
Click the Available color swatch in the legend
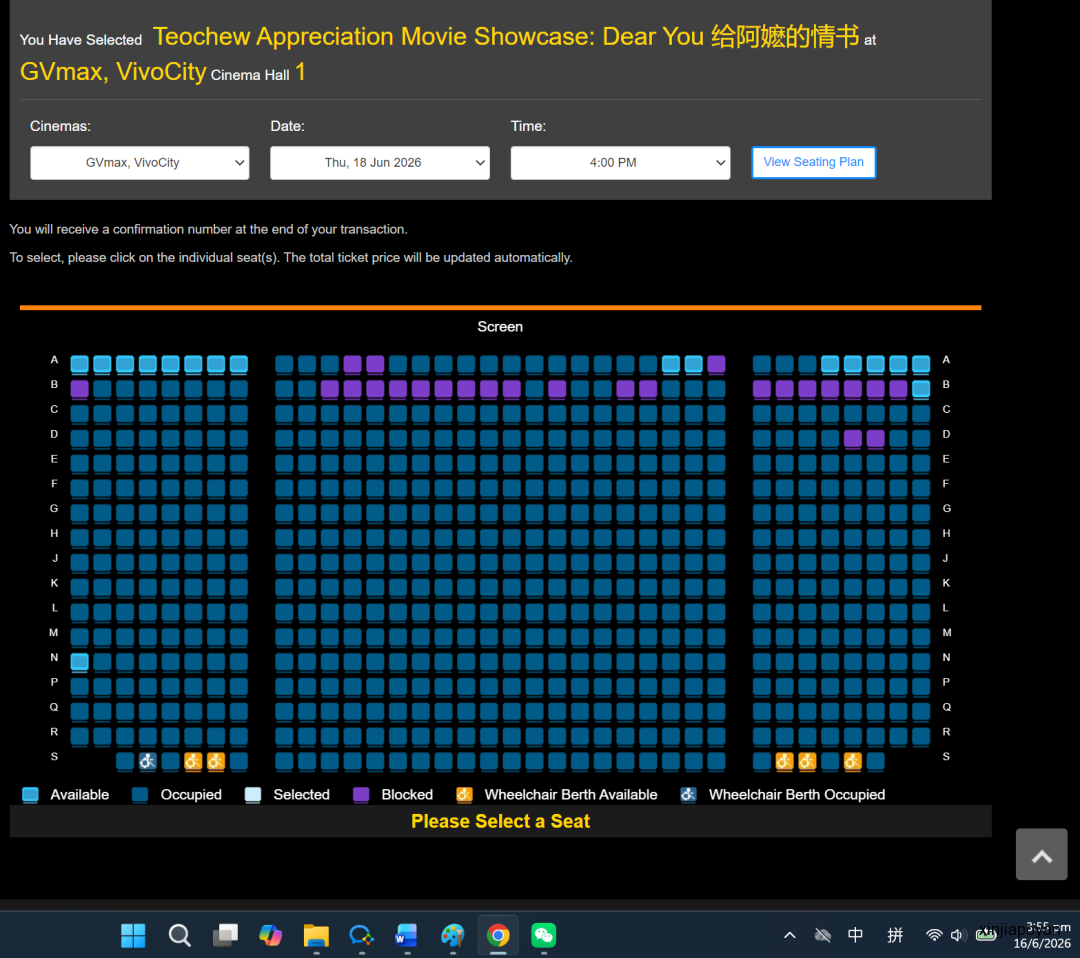point(30,795)
